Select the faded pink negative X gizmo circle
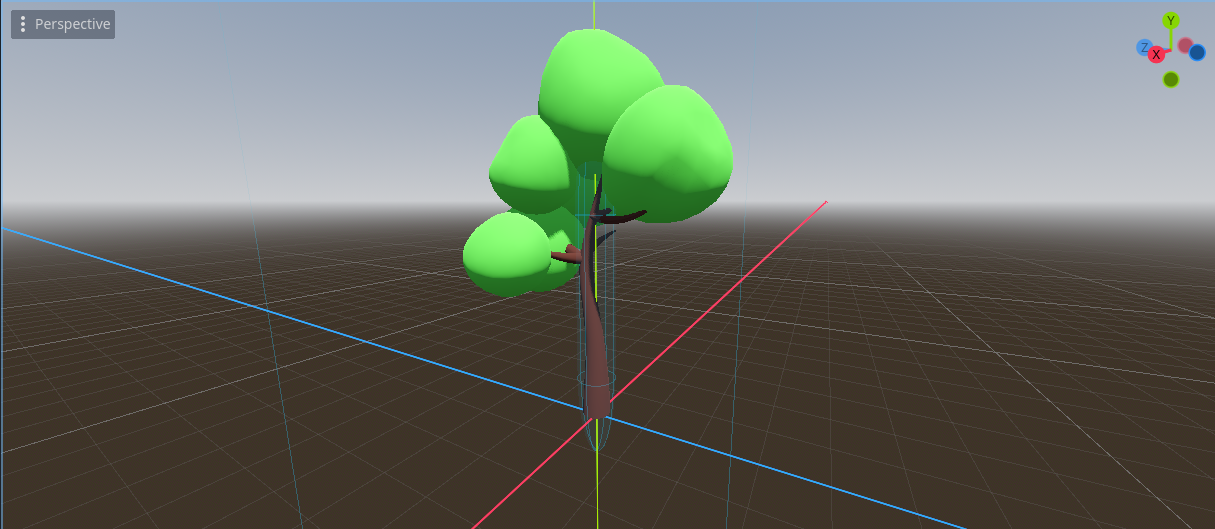The height and width of the screenshot is (529, 1215). coord(1185,45)
